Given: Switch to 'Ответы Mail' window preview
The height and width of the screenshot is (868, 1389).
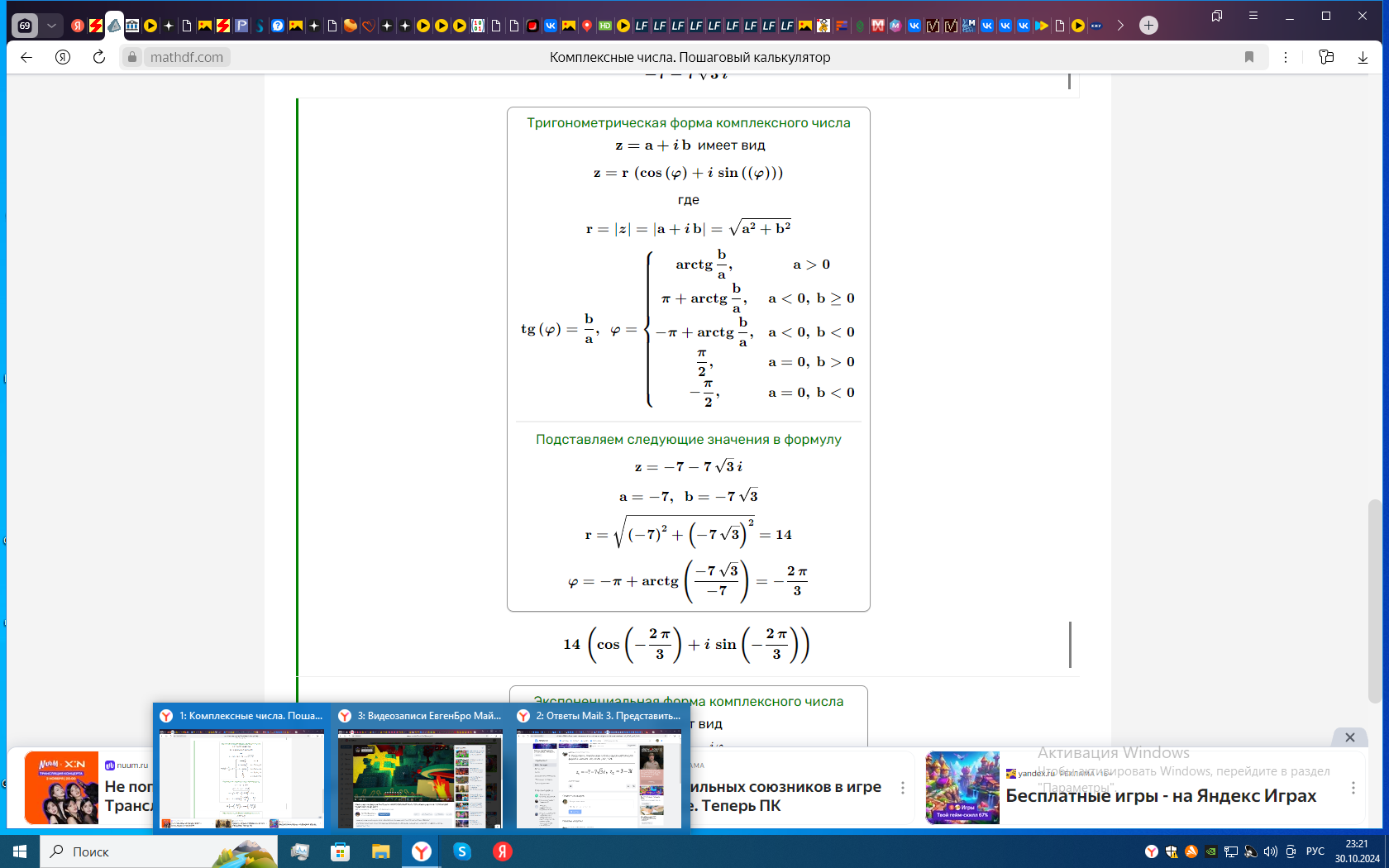Looking at the screenshot, I should point(599,766).
